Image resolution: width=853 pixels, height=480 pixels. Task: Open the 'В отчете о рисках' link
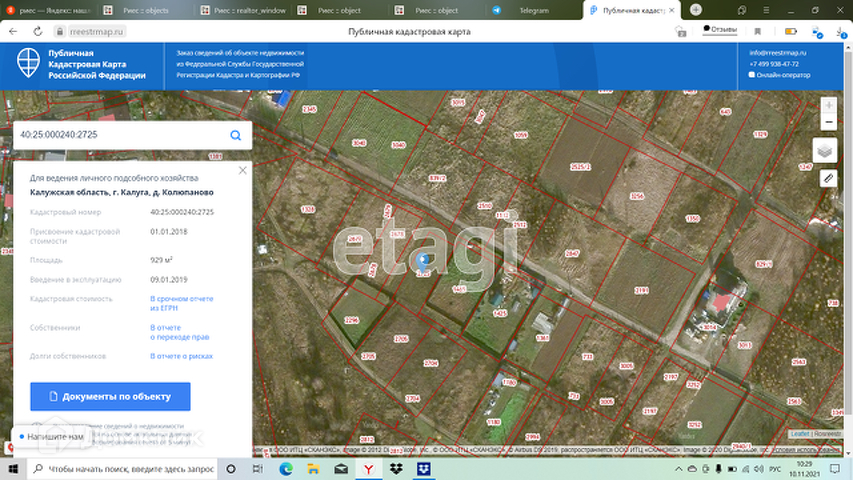coord(181,355)
